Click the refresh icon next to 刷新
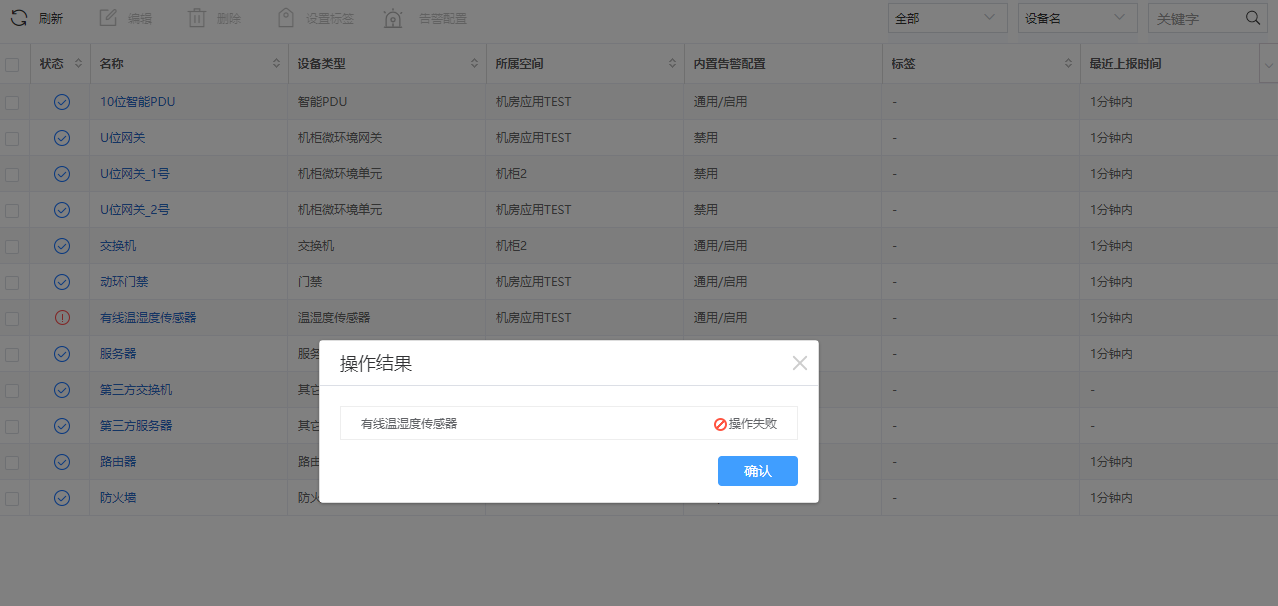The image size is (1278, 606). point(19,18)
